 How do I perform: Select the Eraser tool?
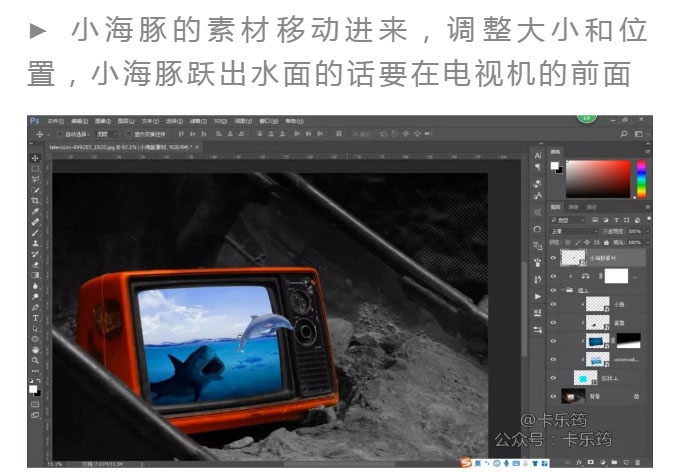tap(36, 264)
